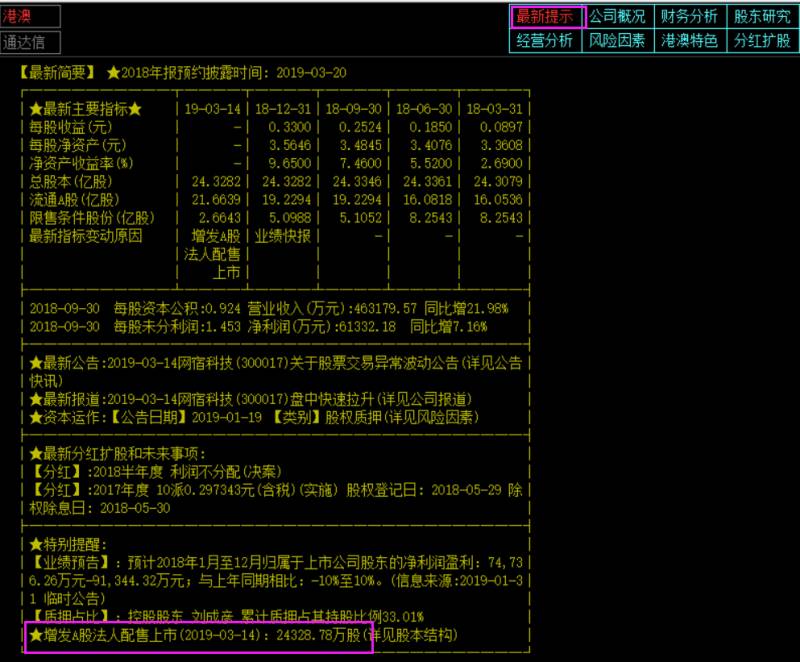Switch to the 风险因素 tab
The height and width of the screenshot is (662, 800).
tap(617, 40)
